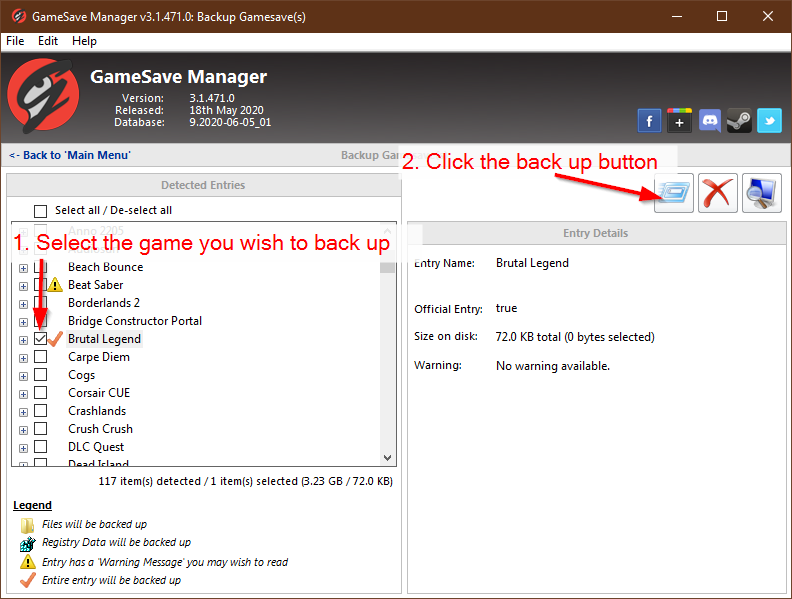
Task: Select the Bridge Constructor Portal entry
Action: pos(135,321)
